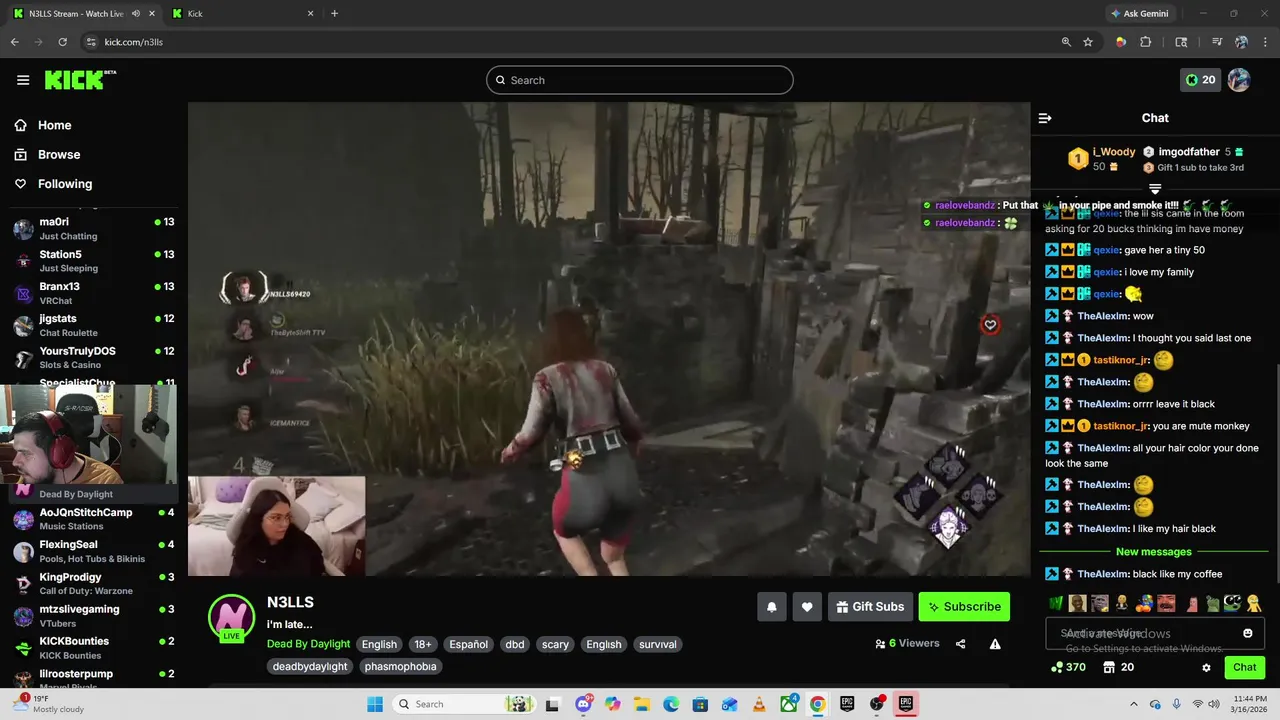This screenshot has height=720, width=1280.
Task: Go back in browser history
Action: pos(14,42)
